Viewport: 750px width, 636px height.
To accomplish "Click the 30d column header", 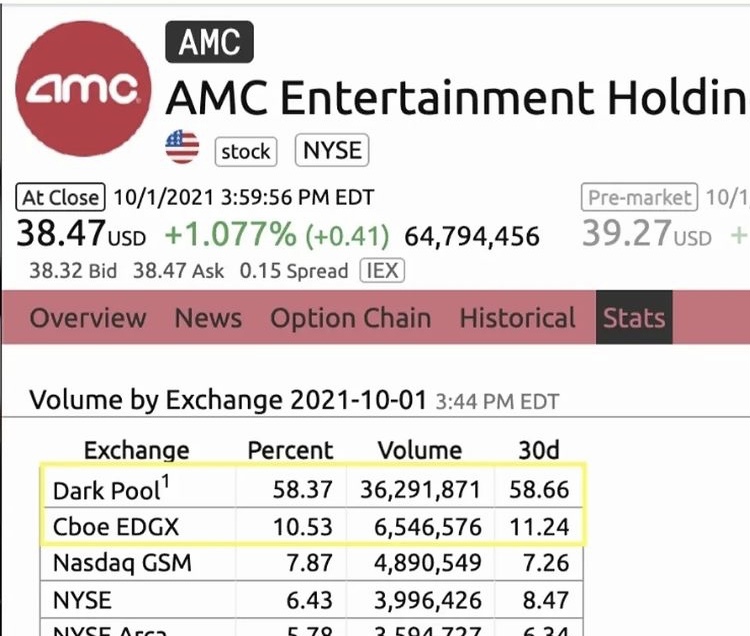I will (538, 450).
